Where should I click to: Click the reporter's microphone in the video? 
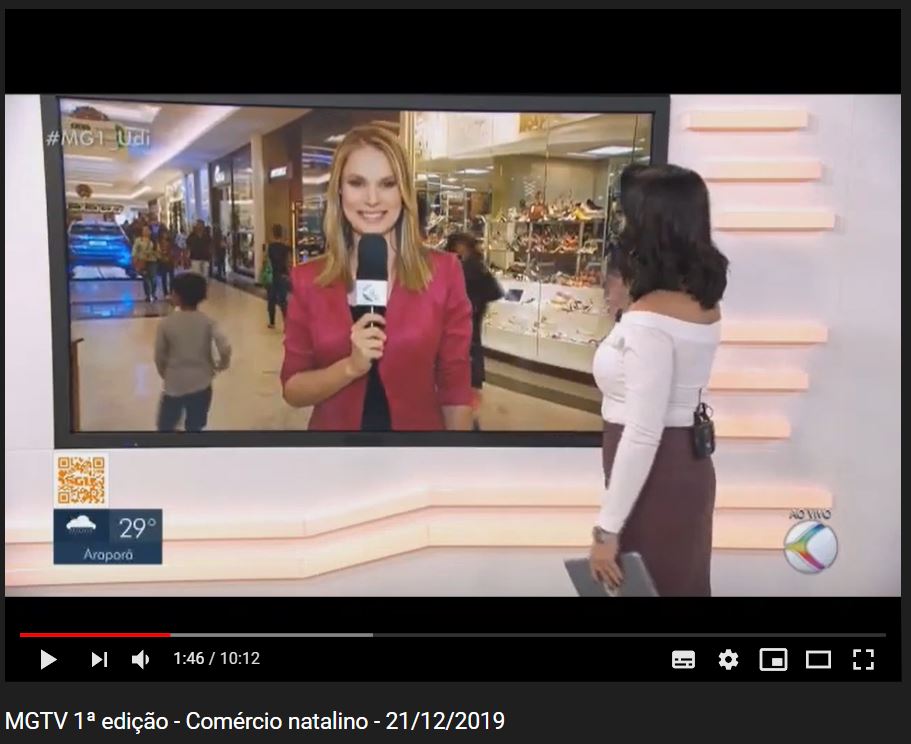pyautogui.click(x=370, y=275)
